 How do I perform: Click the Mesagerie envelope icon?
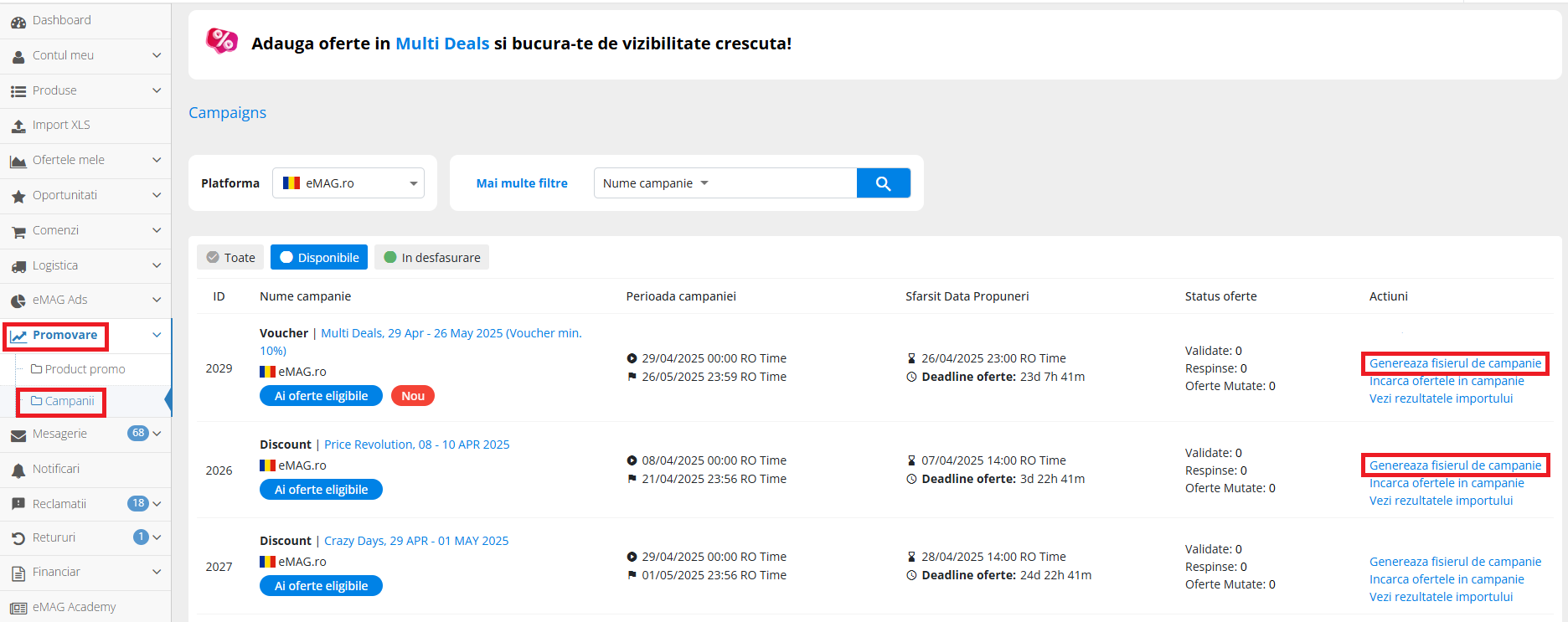click(x=18, y=434)
